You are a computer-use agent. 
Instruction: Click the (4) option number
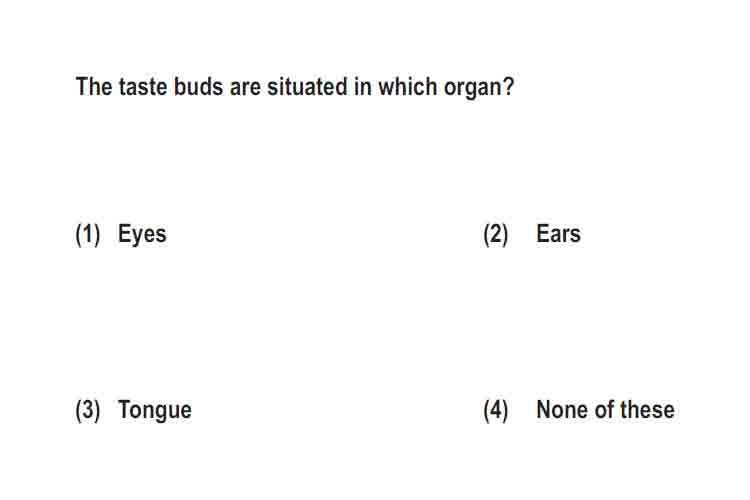coord(496,411)
